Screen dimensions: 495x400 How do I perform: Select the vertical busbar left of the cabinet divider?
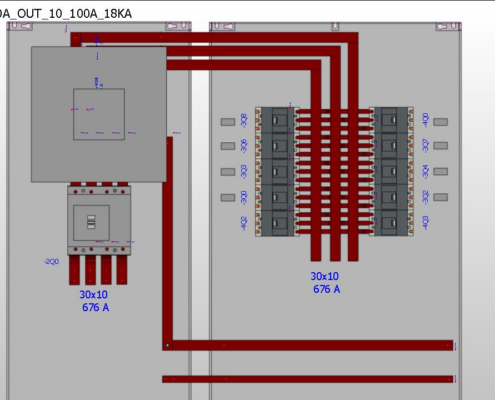pyautogui.click(x=168, y=243)
